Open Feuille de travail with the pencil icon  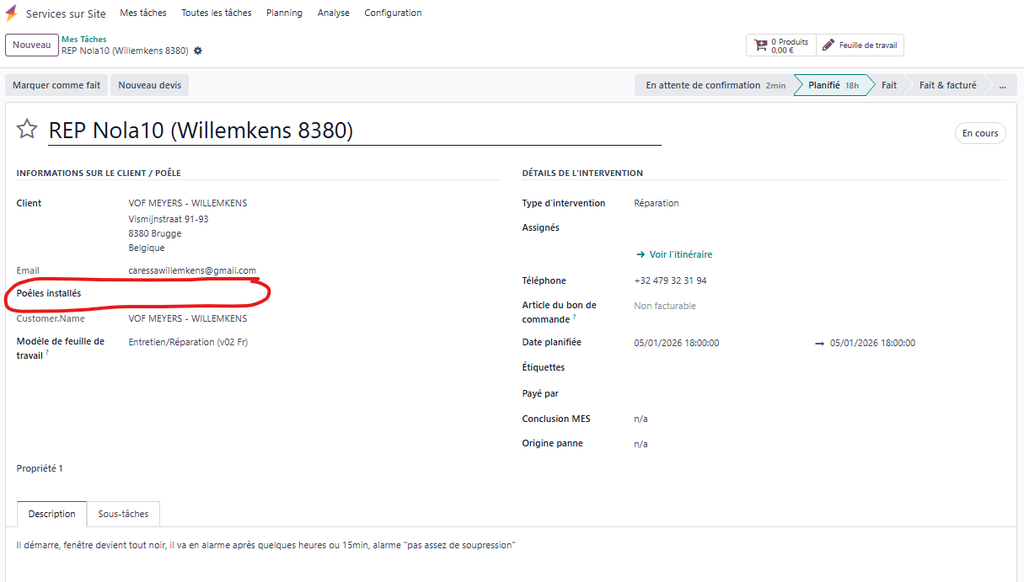[x=860, y=45]
